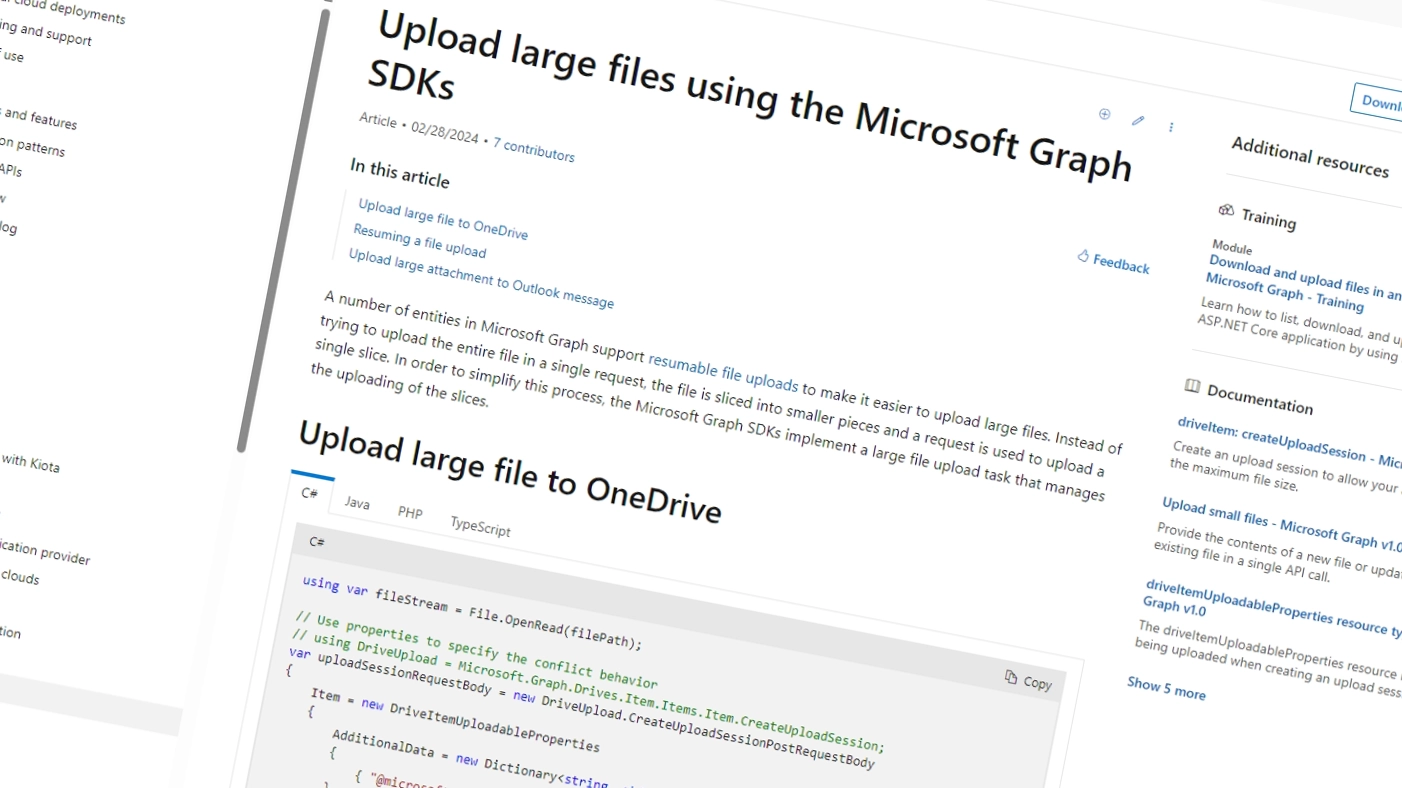This screenshot has width=1402, height=788.
Task: Click the add-to-collections plus icon
Action: point(1104,114)
